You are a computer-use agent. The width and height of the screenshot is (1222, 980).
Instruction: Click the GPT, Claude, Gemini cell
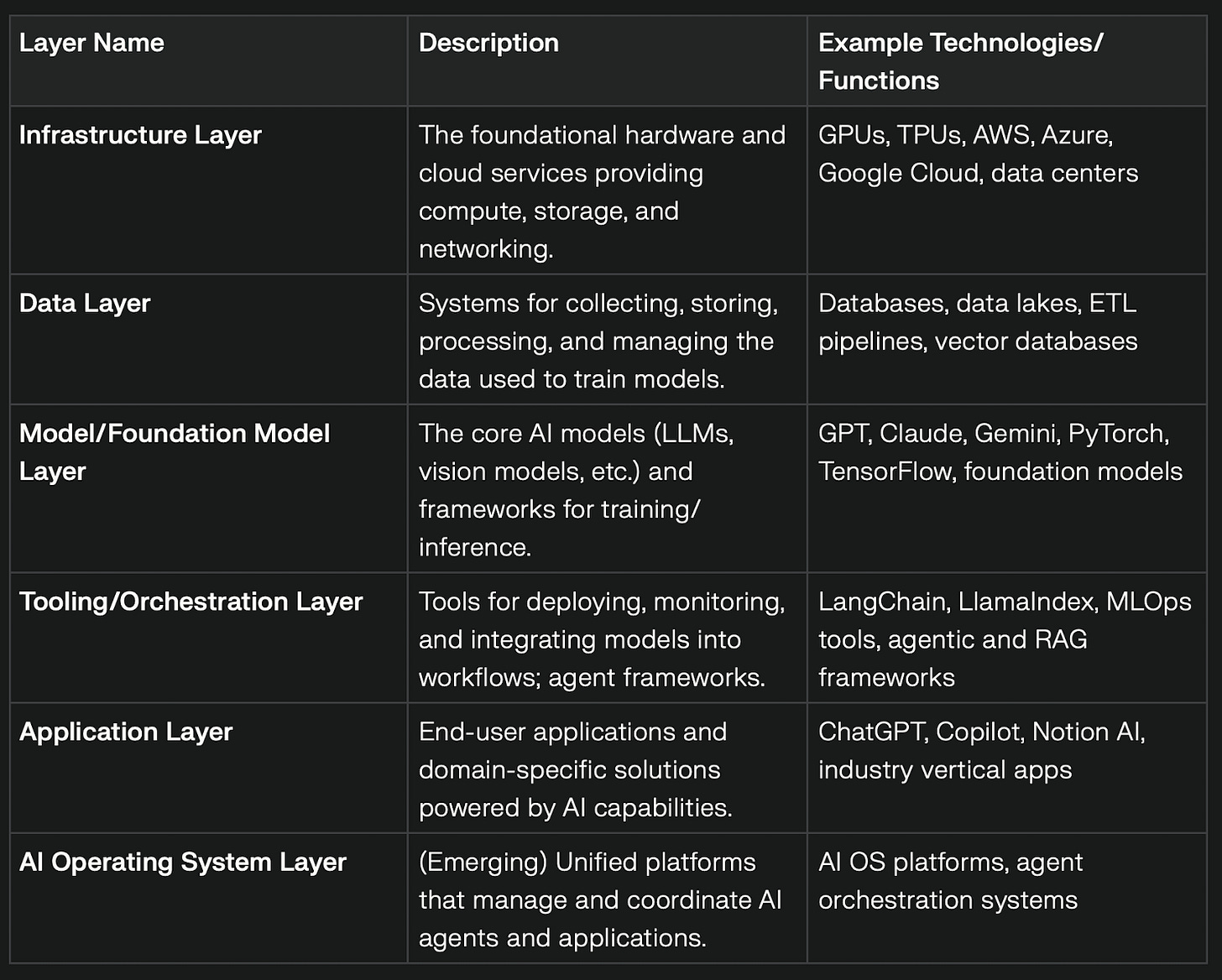pyautogui.click(x=1006, y=488)
